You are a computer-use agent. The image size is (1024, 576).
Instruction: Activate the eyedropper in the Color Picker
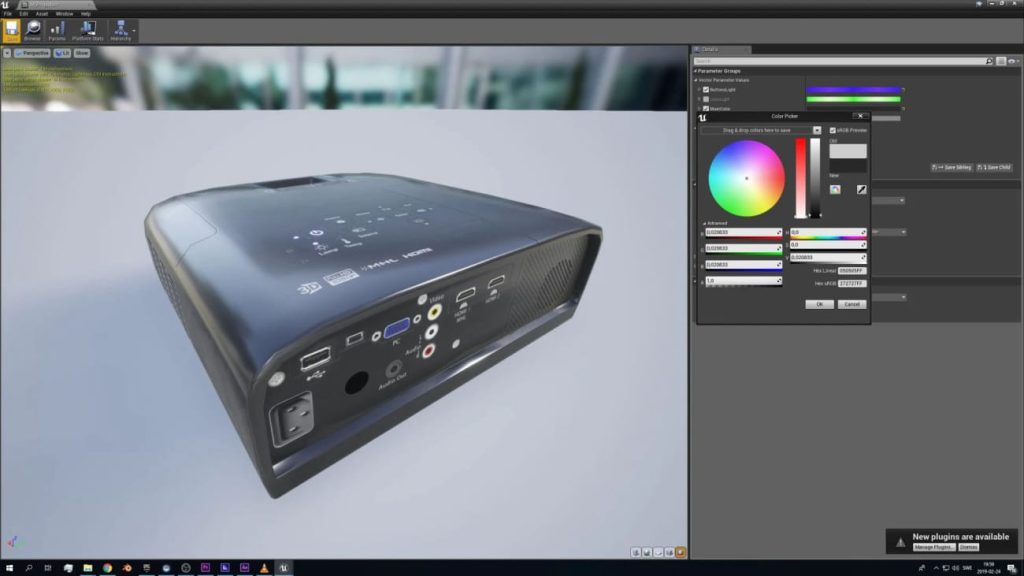(862, 191)
